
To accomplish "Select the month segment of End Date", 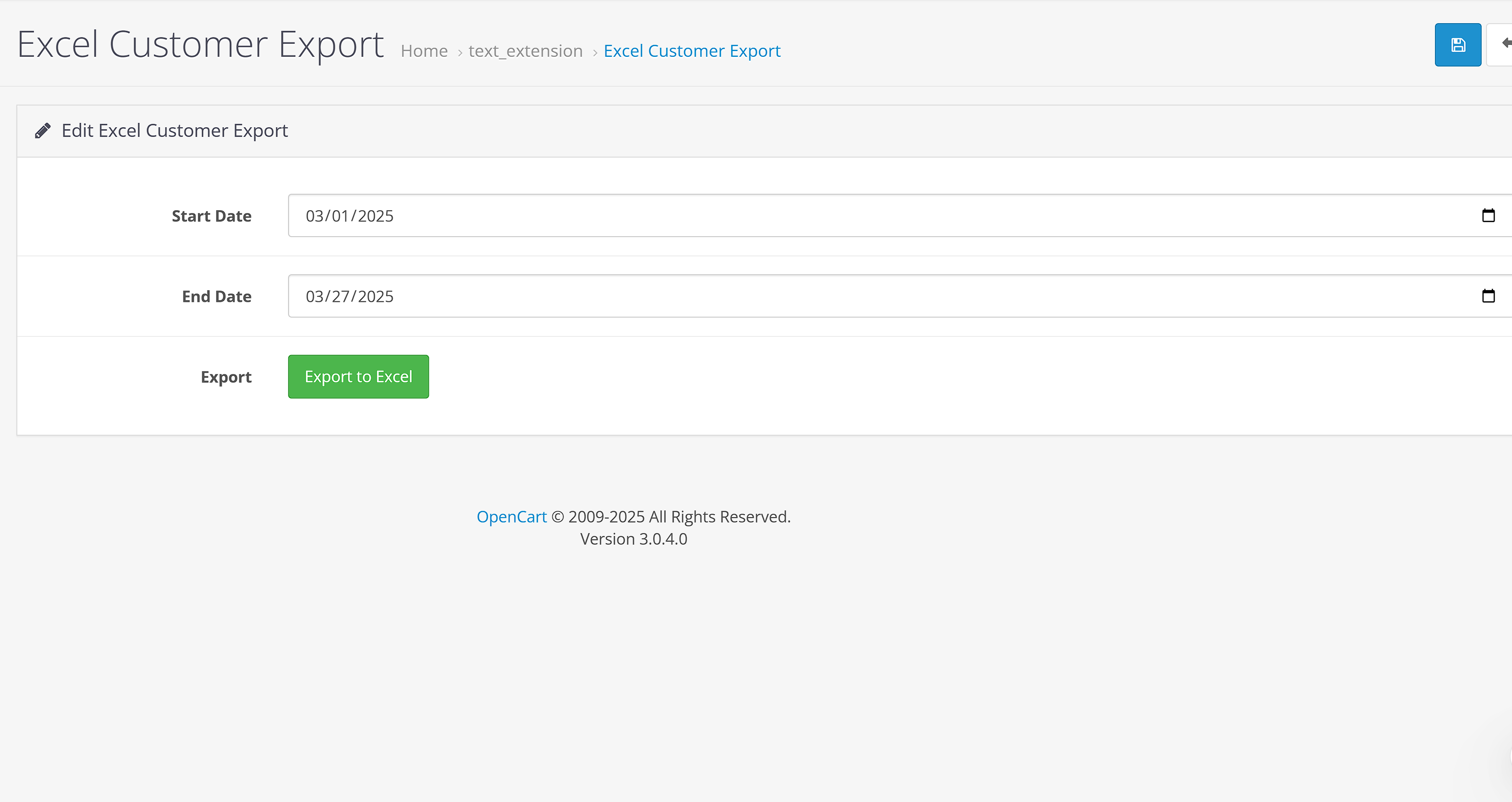I will click(314, 296).
